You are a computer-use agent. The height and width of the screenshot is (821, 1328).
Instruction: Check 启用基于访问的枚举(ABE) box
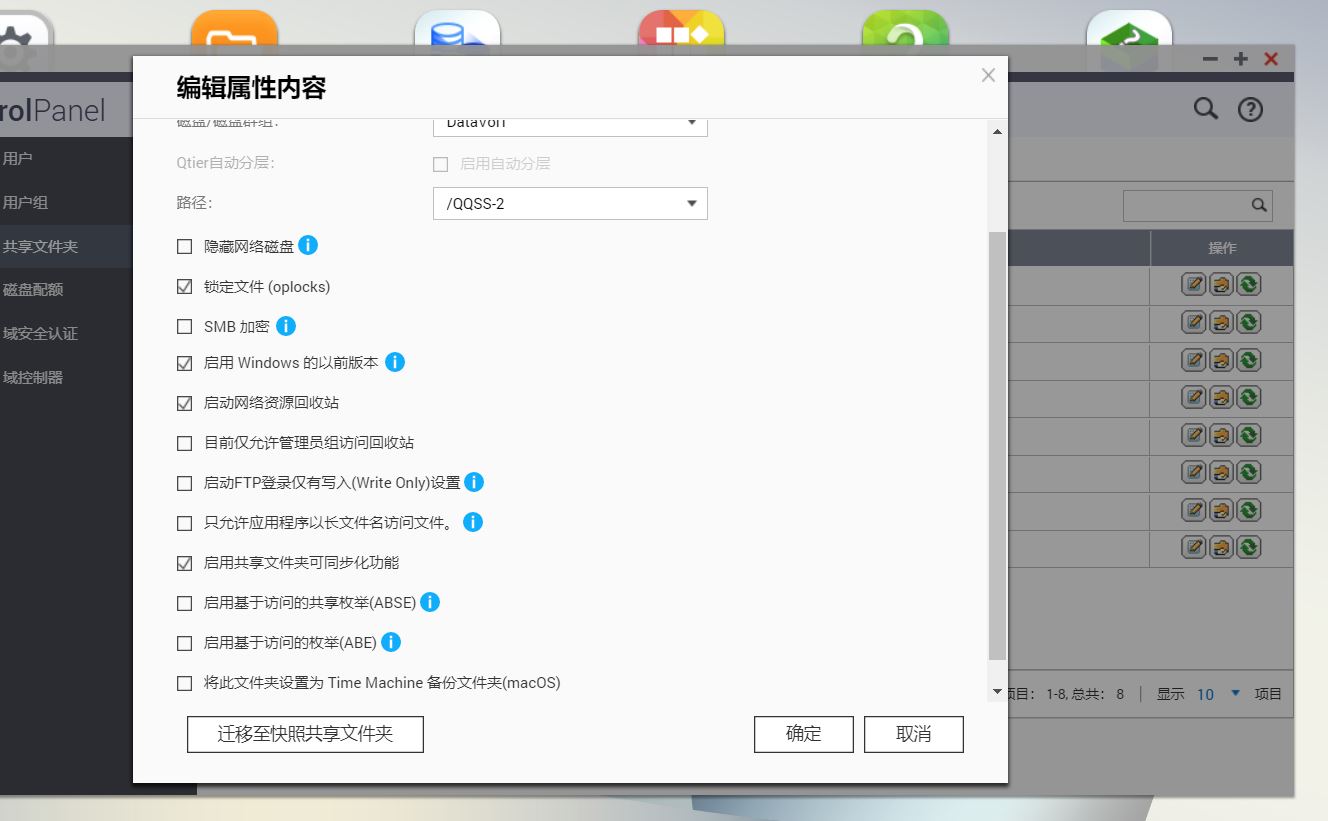tap(184, 643)
